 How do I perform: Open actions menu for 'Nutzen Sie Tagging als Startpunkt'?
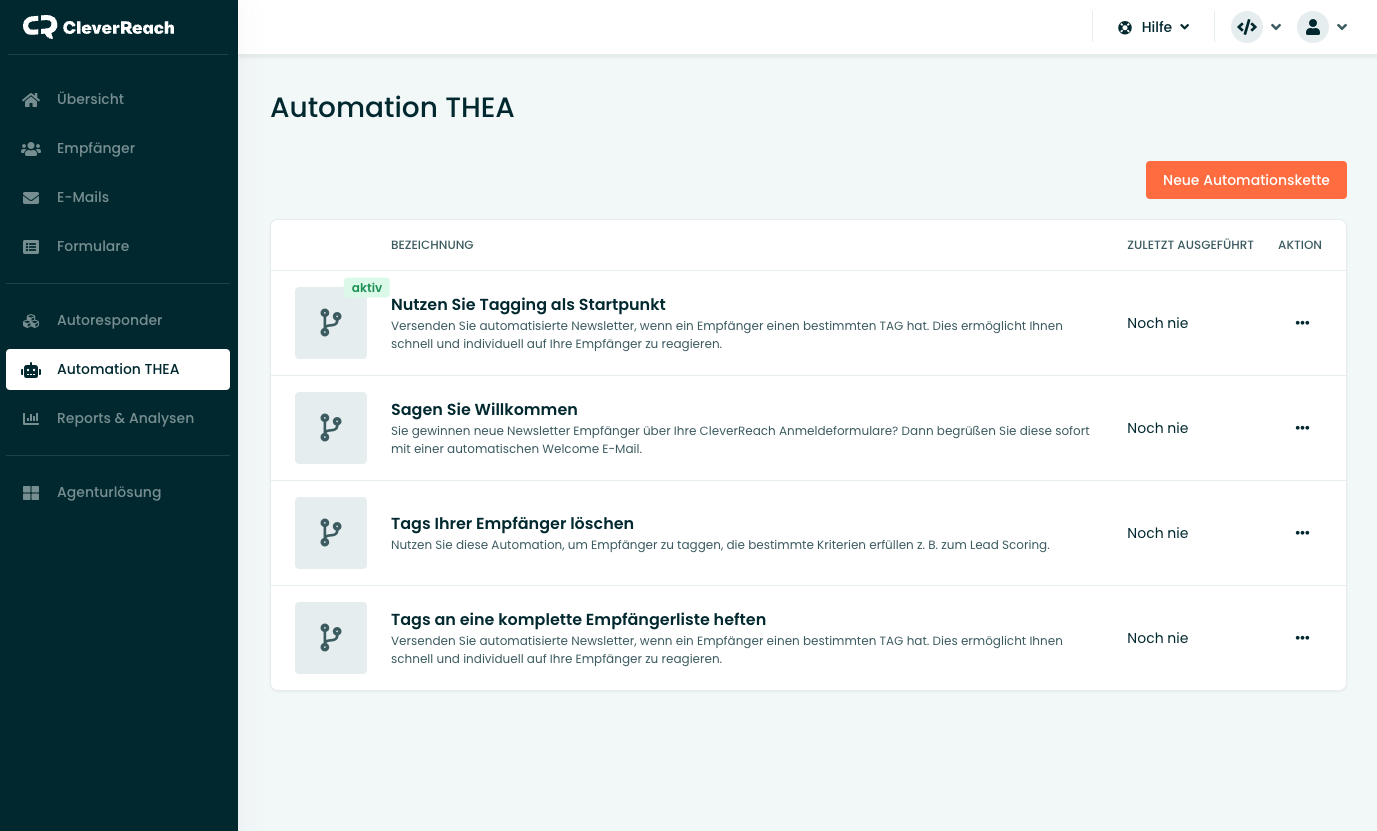pos(1302,323)
